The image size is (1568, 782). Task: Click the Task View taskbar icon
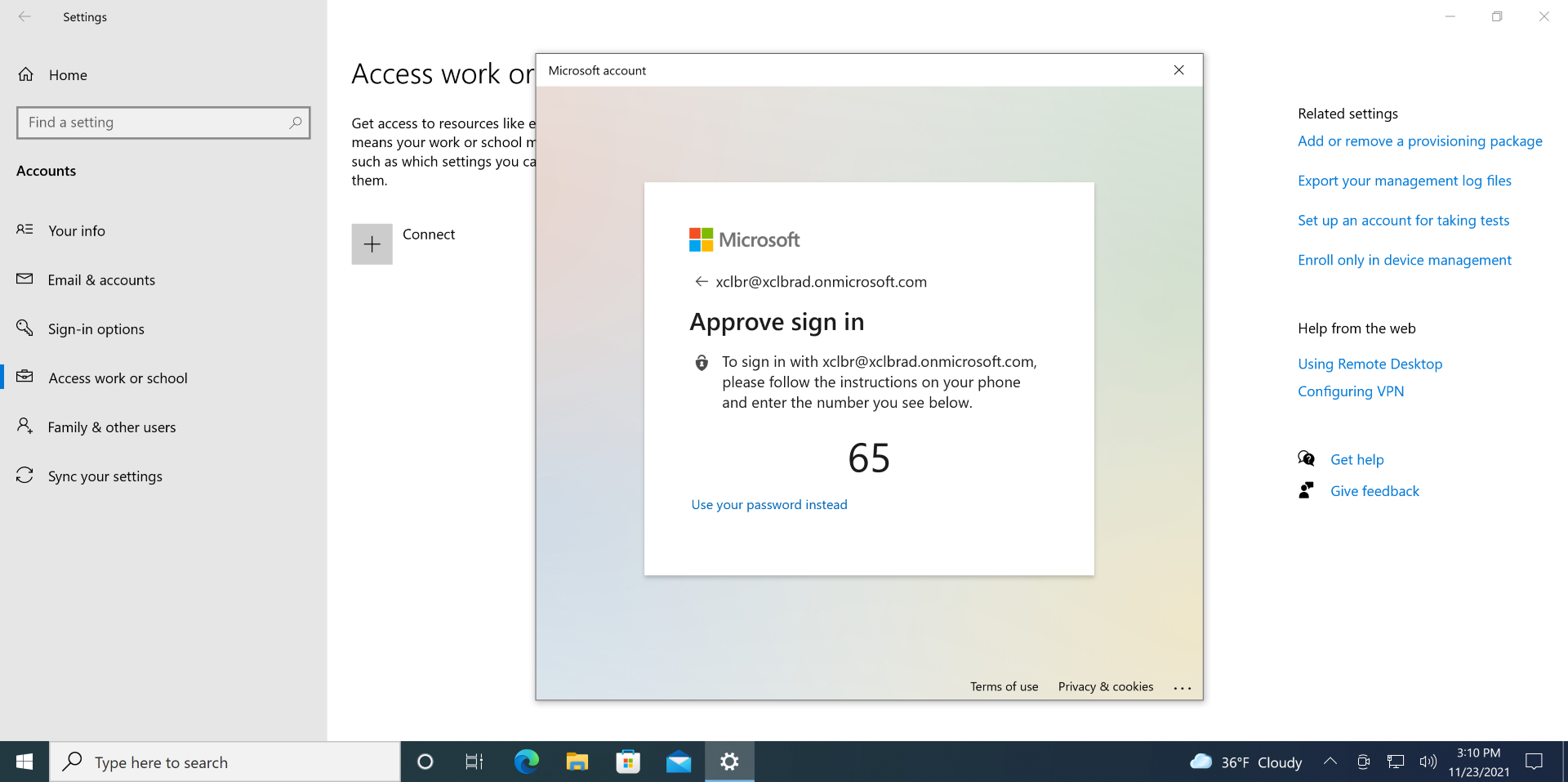(x=474, y=762)
